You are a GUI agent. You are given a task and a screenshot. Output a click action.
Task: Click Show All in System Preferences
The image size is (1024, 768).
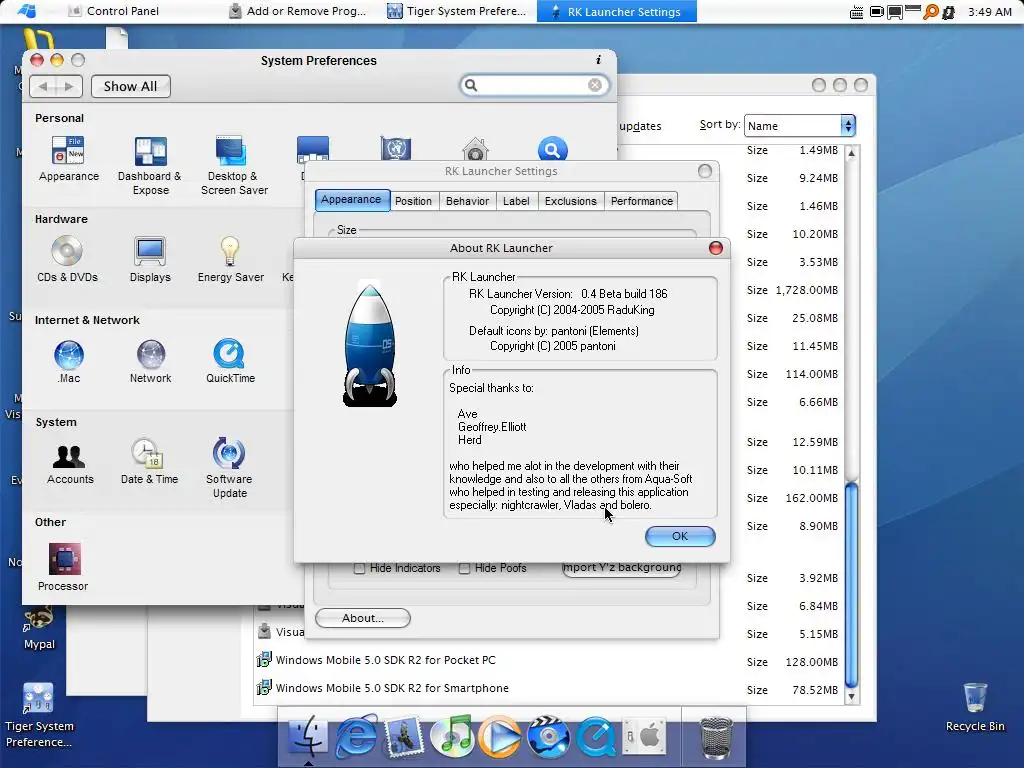pos(131,86)
